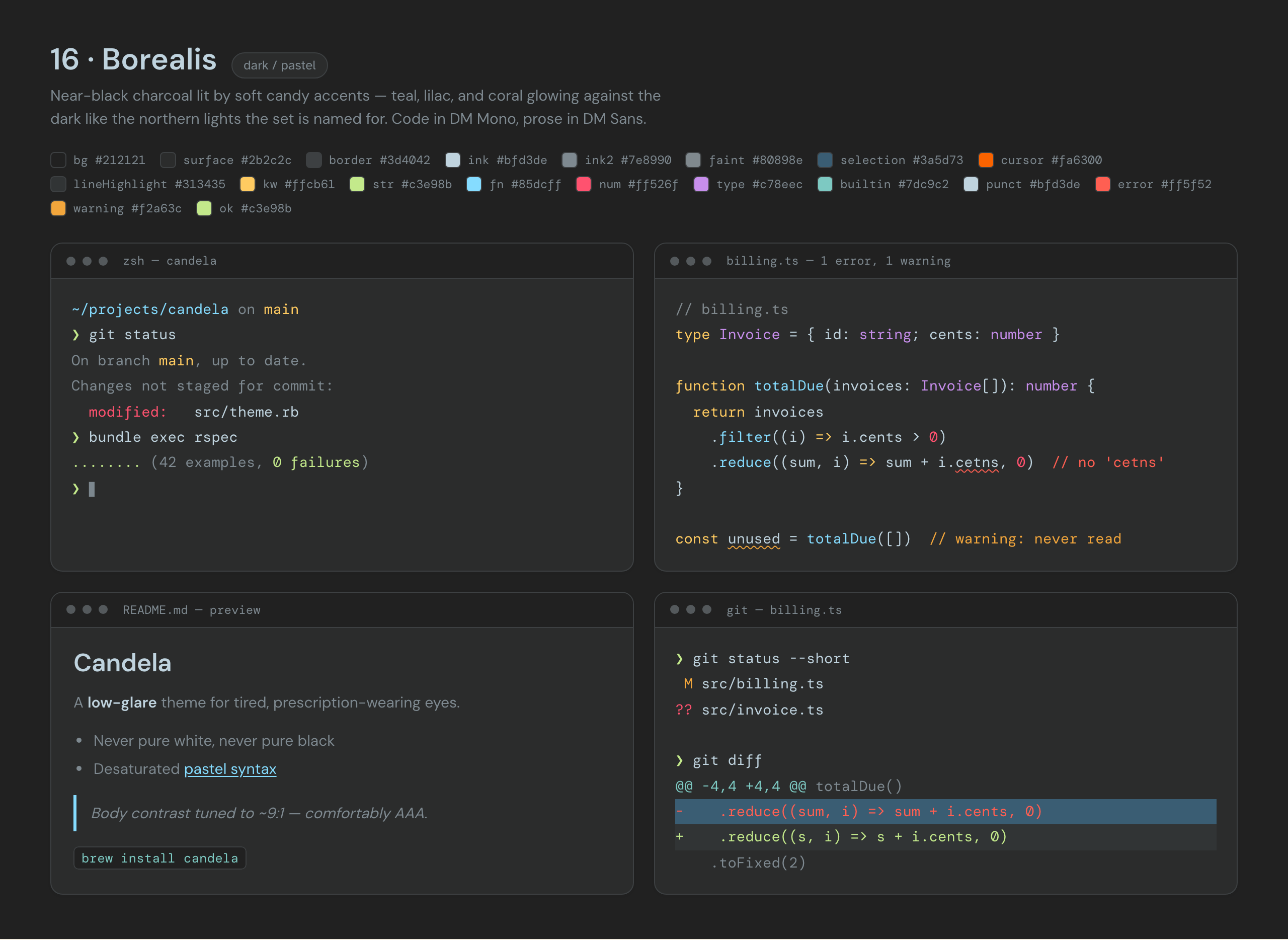Click the warning orange color swatch

[58, 208]
